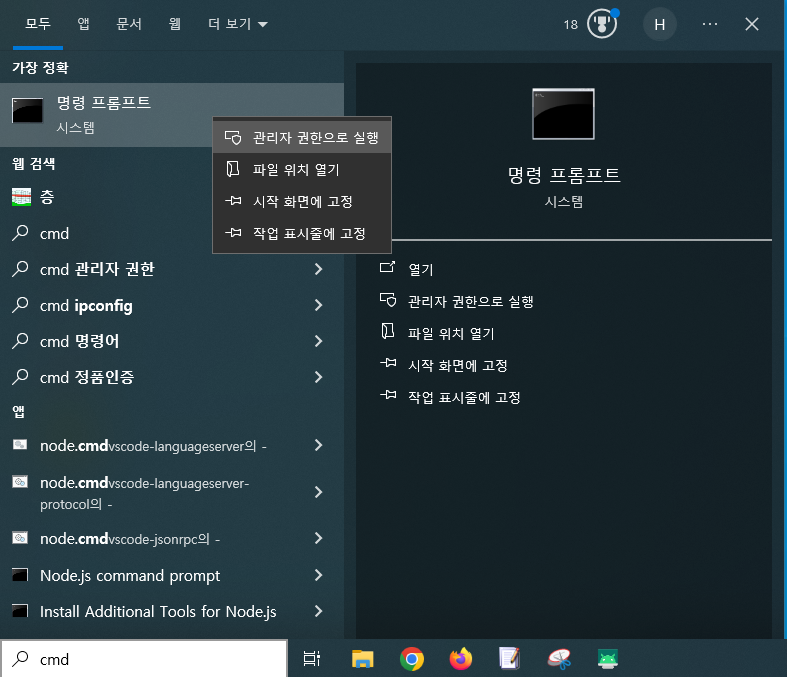Expand the cmd ipconfig suggestion arrow
Screen dimensions: 787x677
tap(318, 305)
